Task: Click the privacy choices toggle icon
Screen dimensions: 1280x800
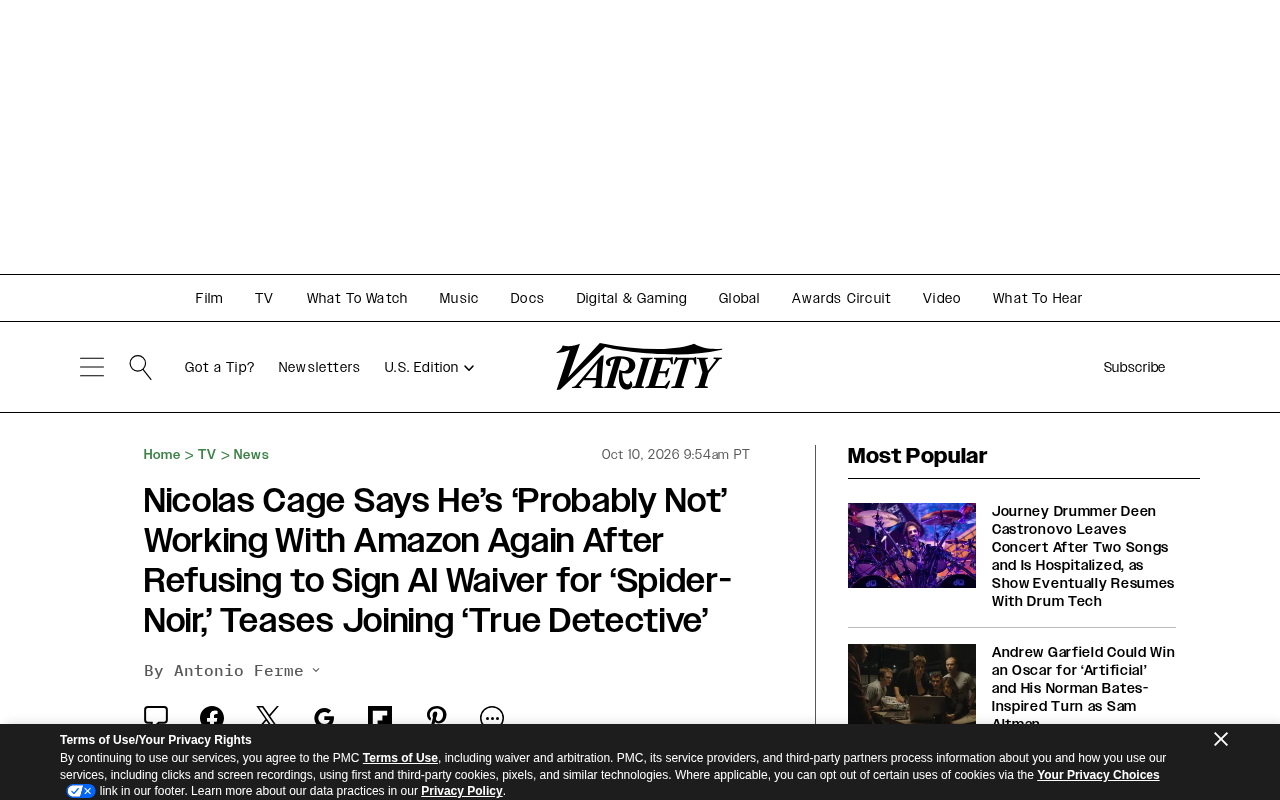Action: click(81, 791)
